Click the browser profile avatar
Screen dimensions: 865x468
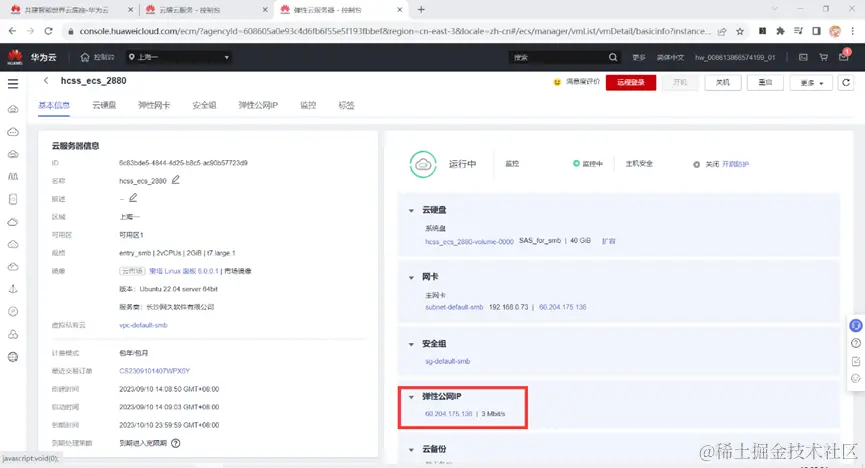[835, 31]
